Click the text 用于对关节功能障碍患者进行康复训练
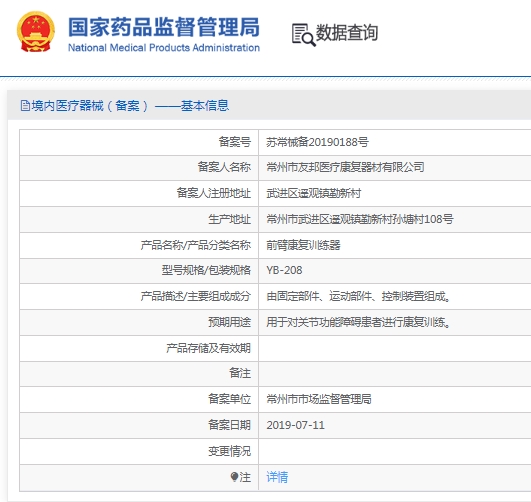The height and width of the screenshot is (502, 531). pos(358,322)
